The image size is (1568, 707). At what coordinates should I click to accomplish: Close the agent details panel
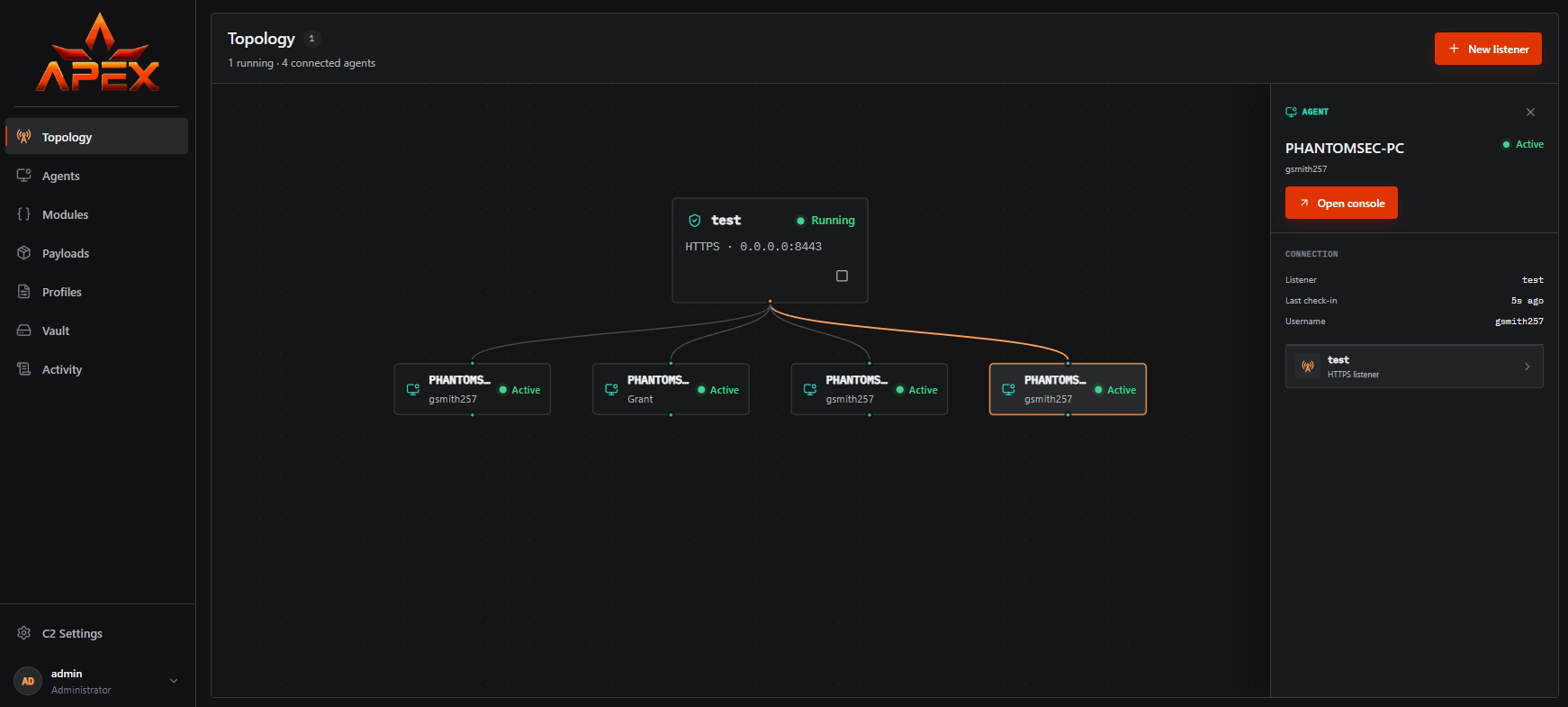(1530, 112)
